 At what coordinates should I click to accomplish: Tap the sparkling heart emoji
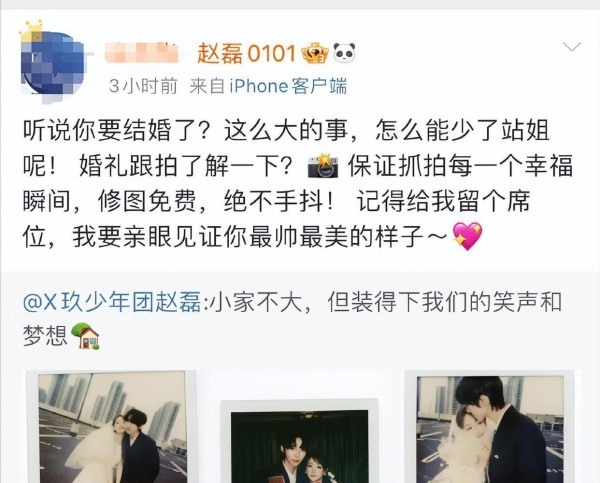468,236
